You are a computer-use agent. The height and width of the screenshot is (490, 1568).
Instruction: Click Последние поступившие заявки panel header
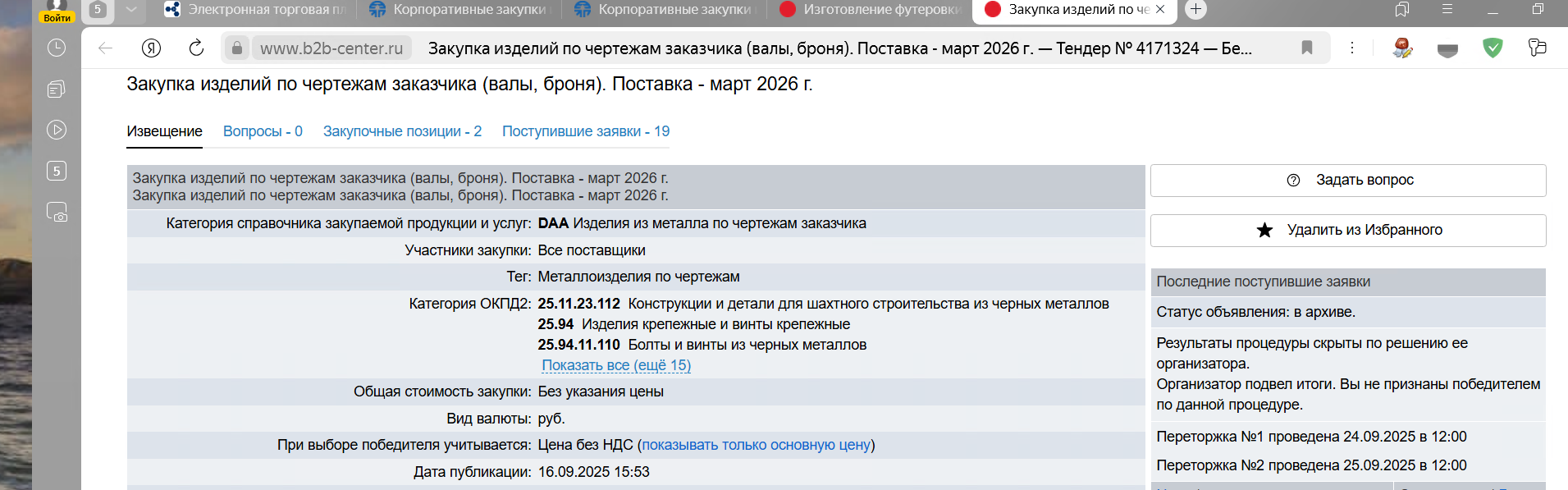pos(1348,282)
